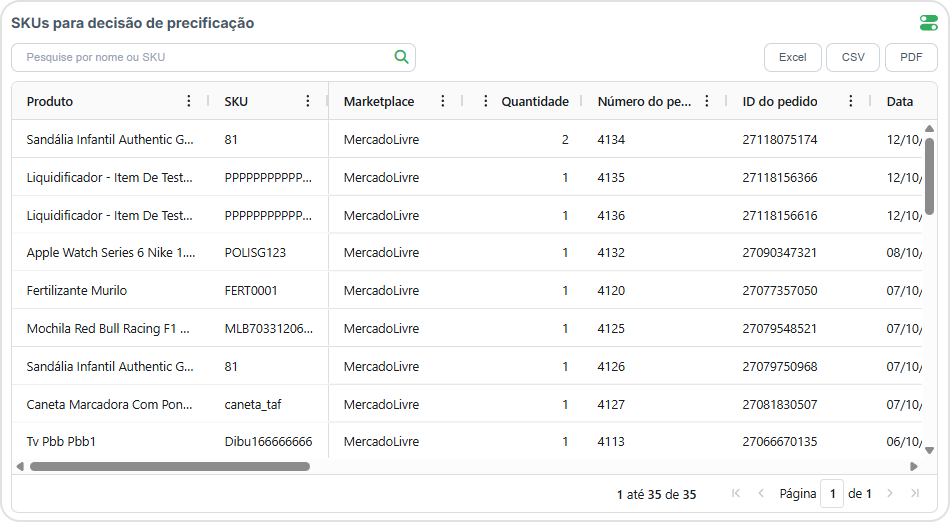The image size is (950, 522).
Task: Open the Marketplace column menu dots
Action: [x=443, y=101]
